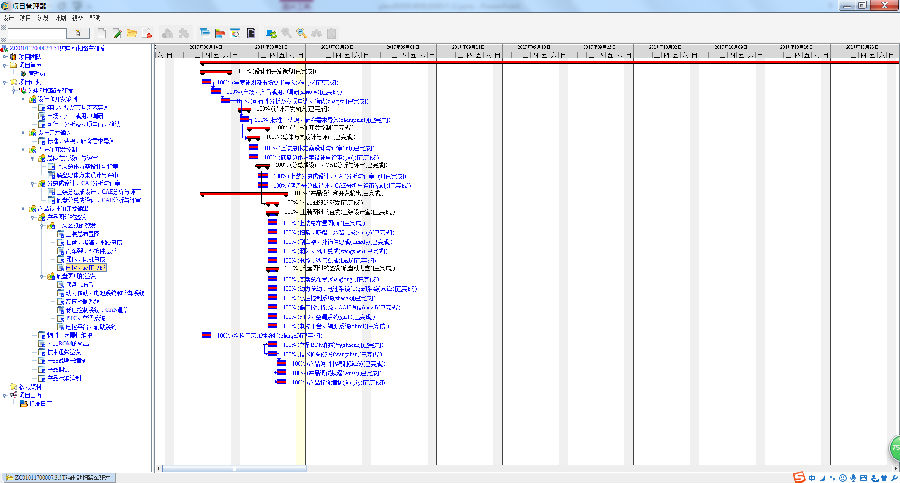Viewport: 900px width, 483px height.
Task: Select the highlighted task item in tree
Action: (85, 268)
